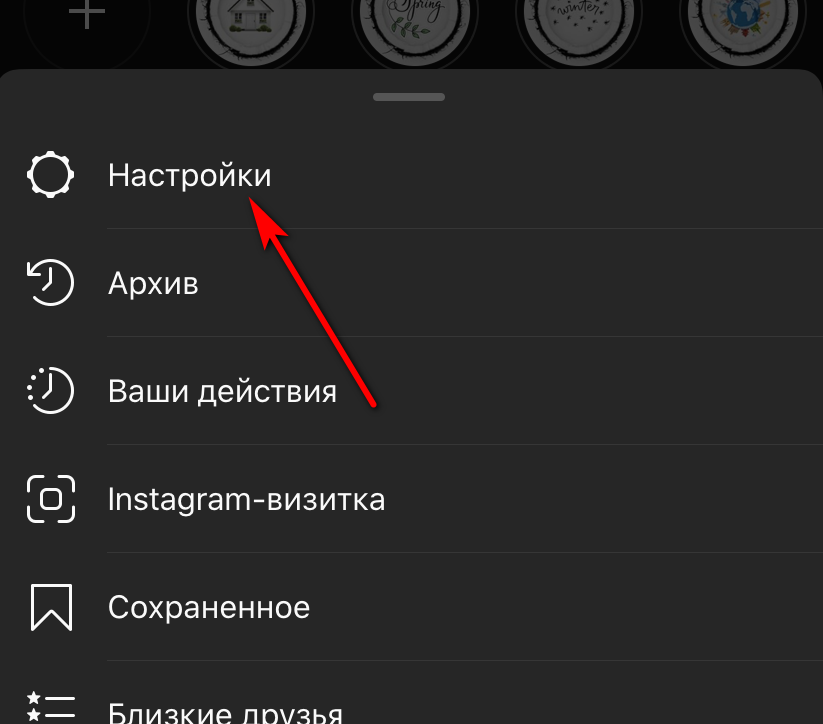Tap the Сохраненное bookmark icon
The height and width of the screenshot is (724, 823).
tap(51, 607)
